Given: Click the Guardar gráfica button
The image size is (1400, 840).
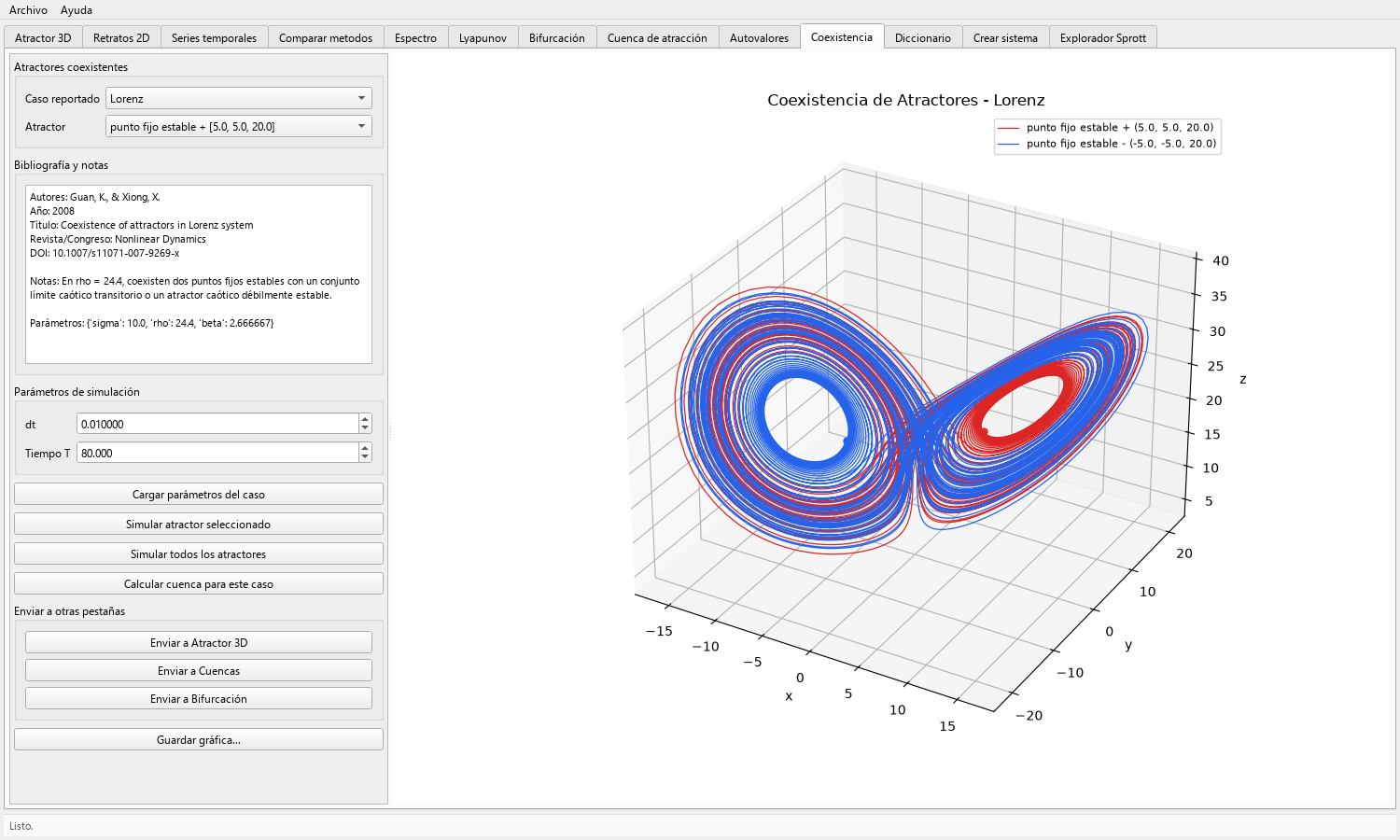Looking at the screenshot, I should 199,739.
